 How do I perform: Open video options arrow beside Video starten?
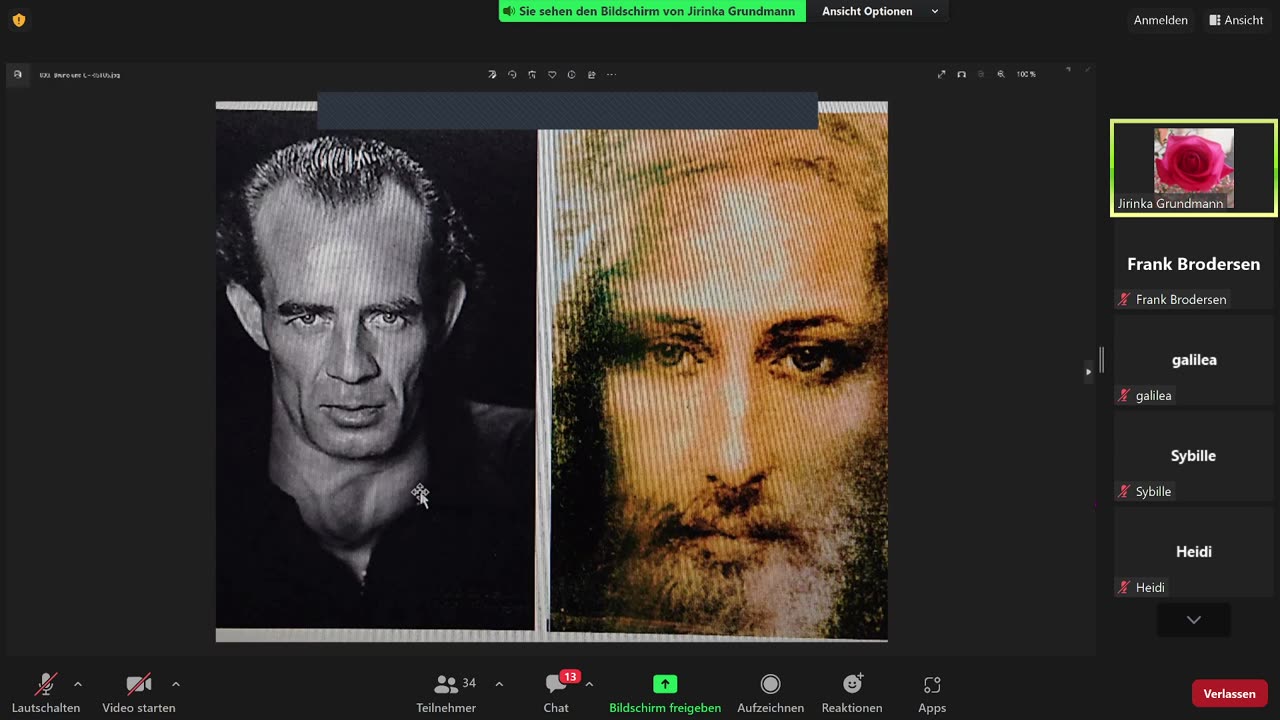[x=176, y=684]
